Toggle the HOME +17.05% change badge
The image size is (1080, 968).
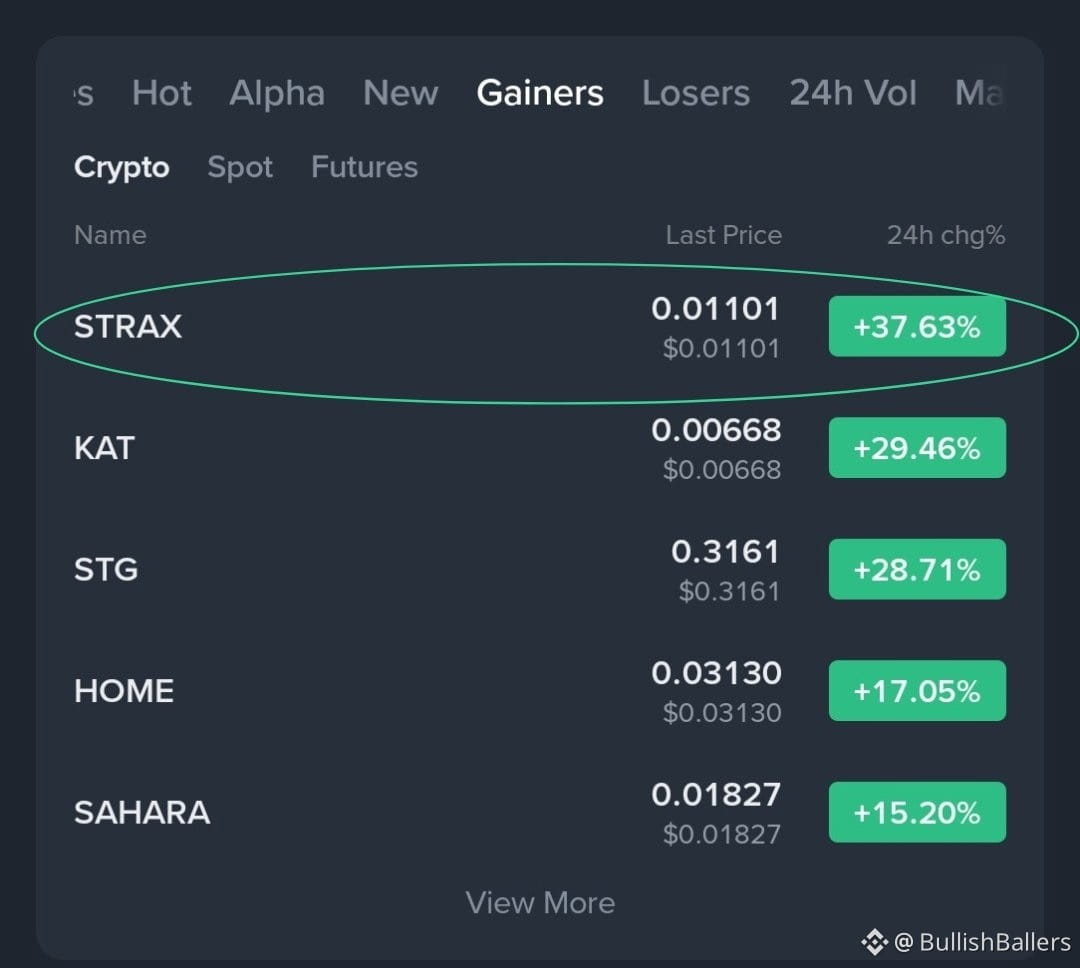click(x=917, y=690)
